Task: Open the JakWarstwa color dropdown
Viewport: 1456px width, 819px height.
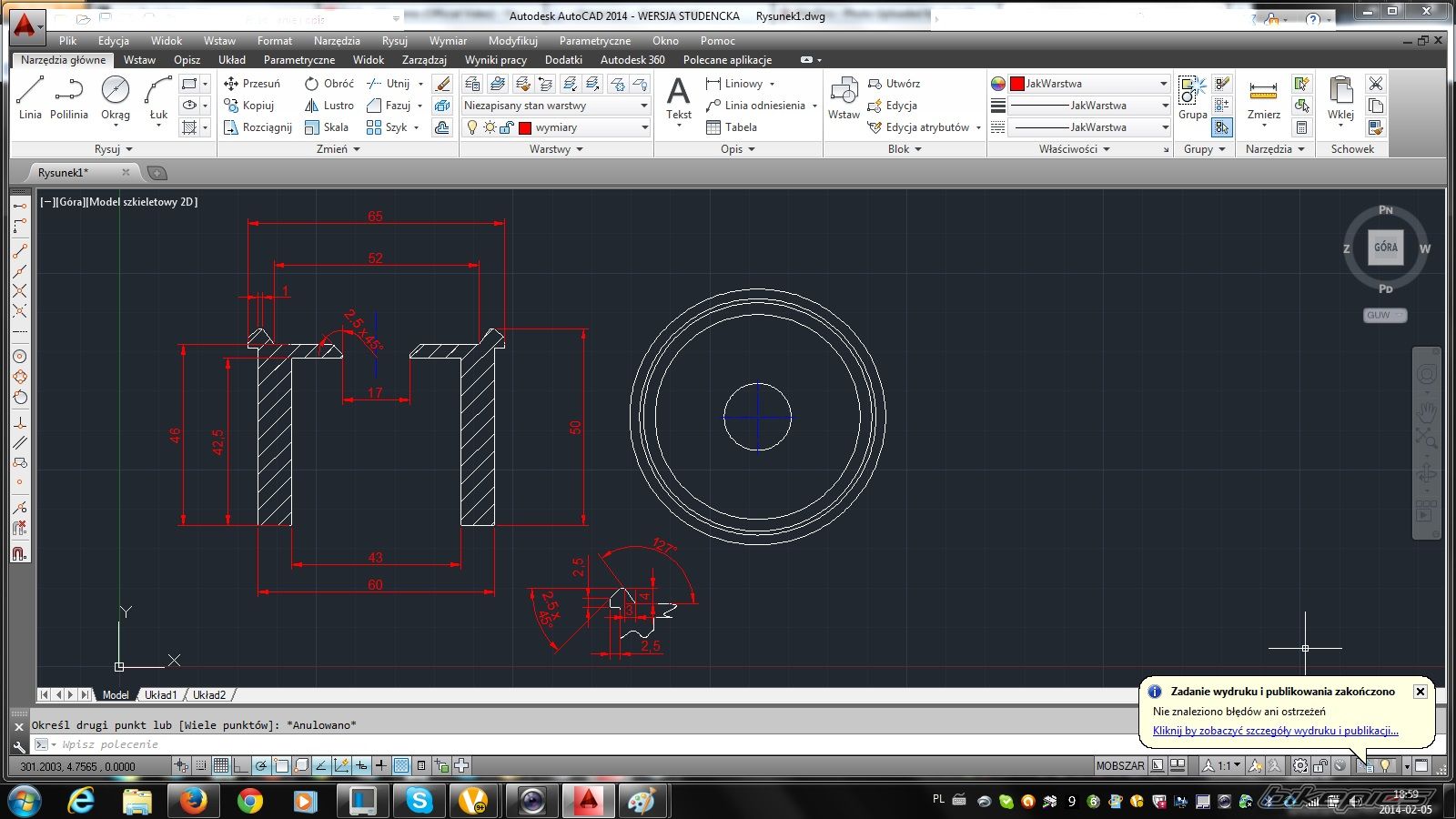Action: [1089, 83]
